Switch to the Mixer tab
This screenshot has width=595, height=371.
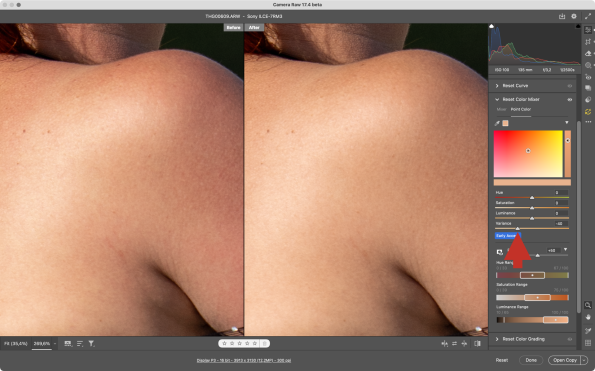(x=501, y=109)
